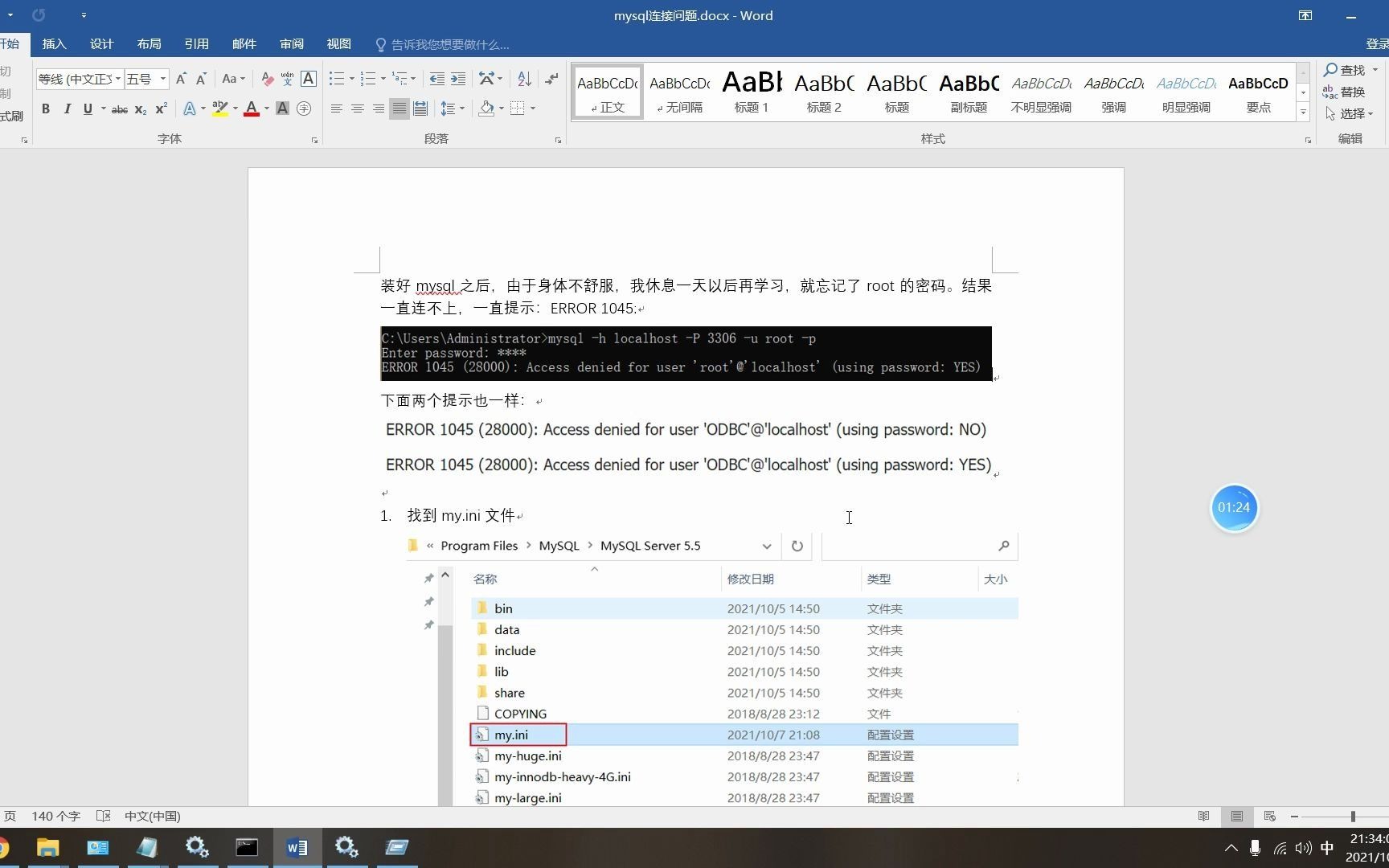Screen dimensions: 1389x868
Task: Toggle justify alignment
Action: [x=399, y=108]
